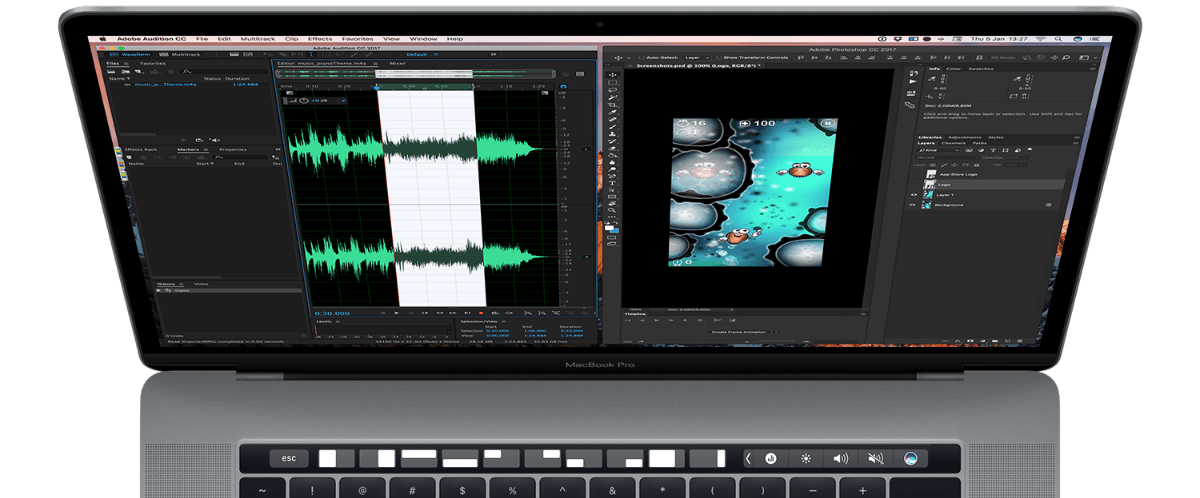Click the Apple menu icon
Screen dimensions: 1200x498
(x=103, y=38)
